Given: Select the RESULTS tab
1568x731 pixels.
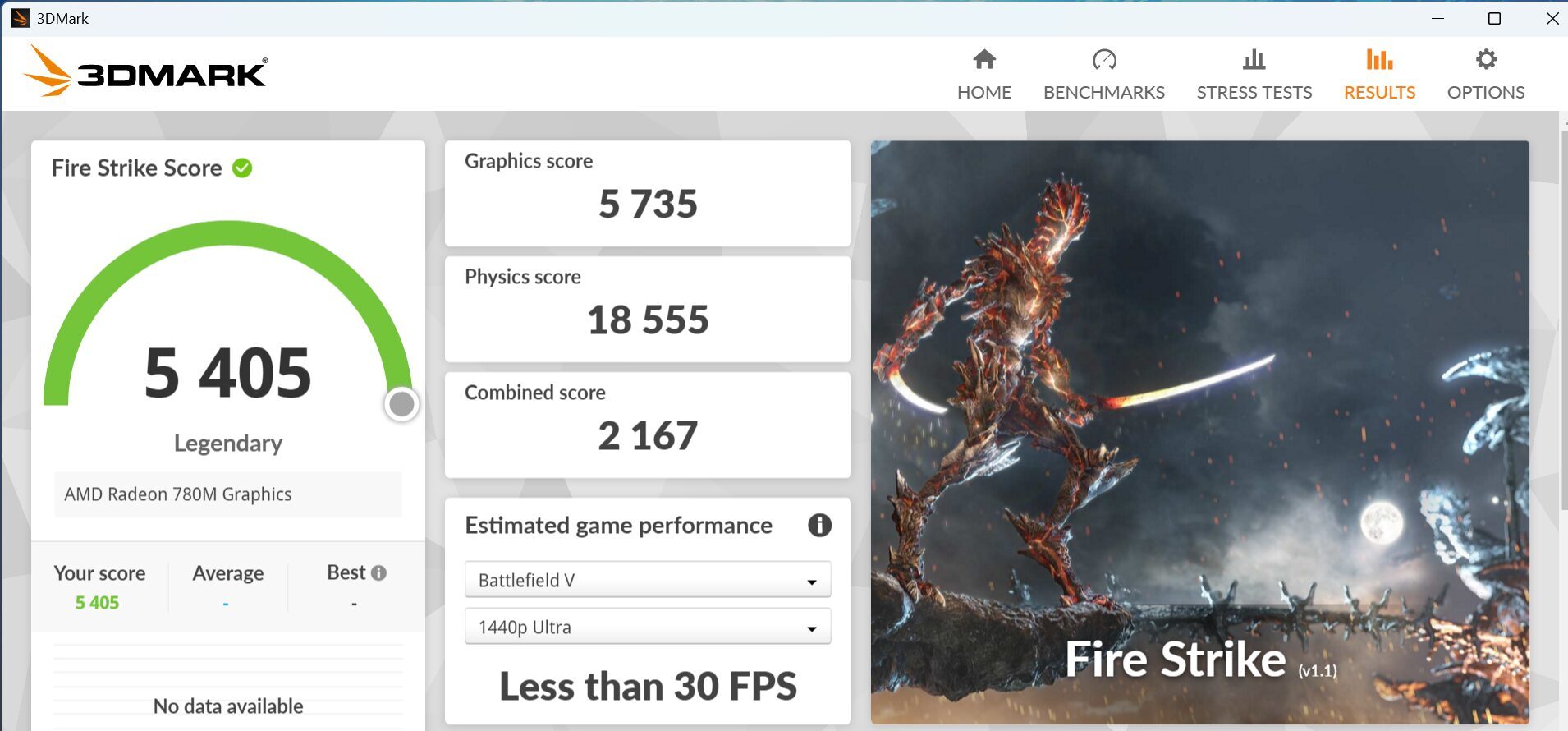Looking at the screenshot, I should click(x=1379, y=74).
